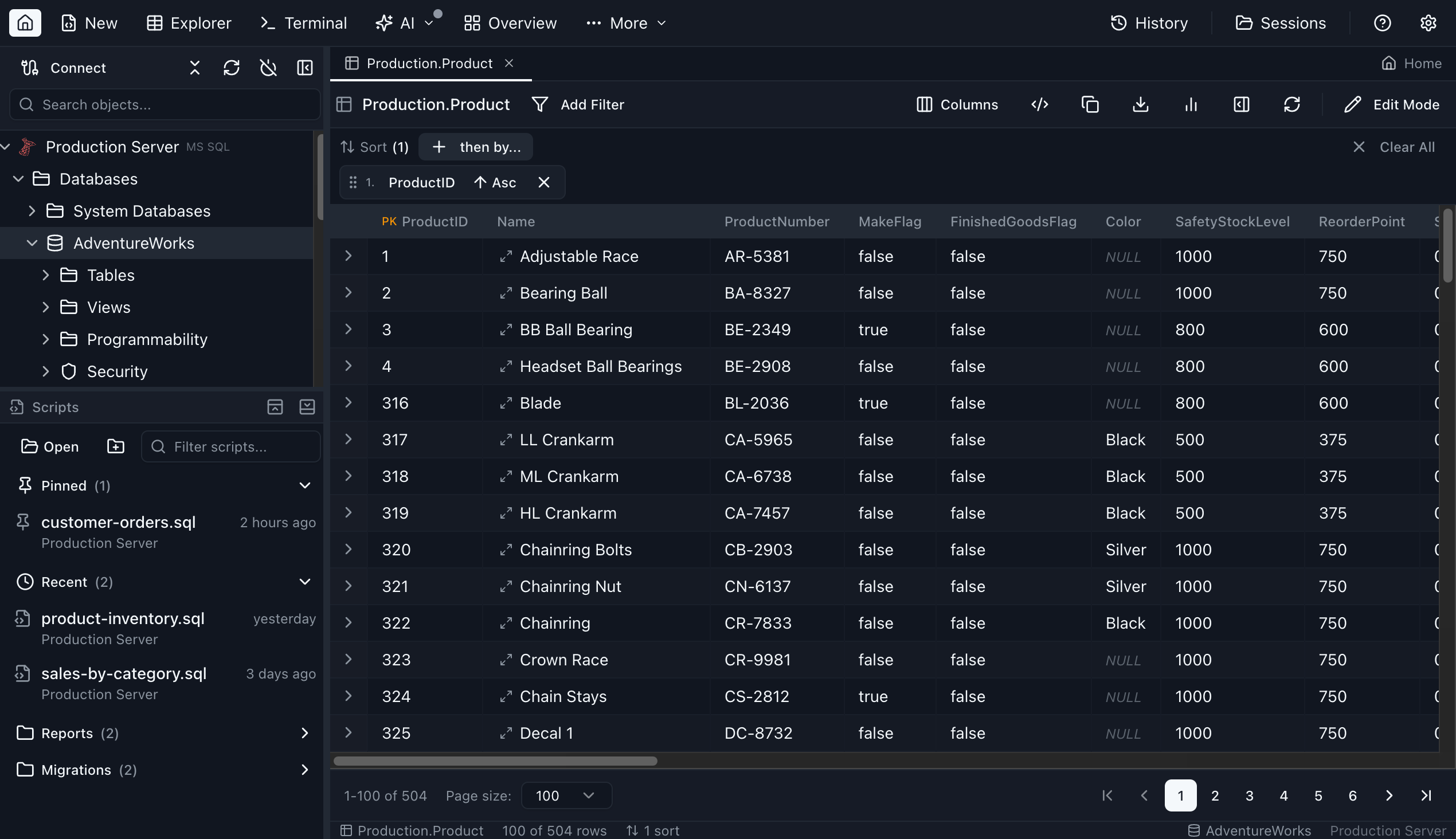This screenshot has width=1456, height=839.
Task: Open the Page size dropdown
Action: (565, 795)
